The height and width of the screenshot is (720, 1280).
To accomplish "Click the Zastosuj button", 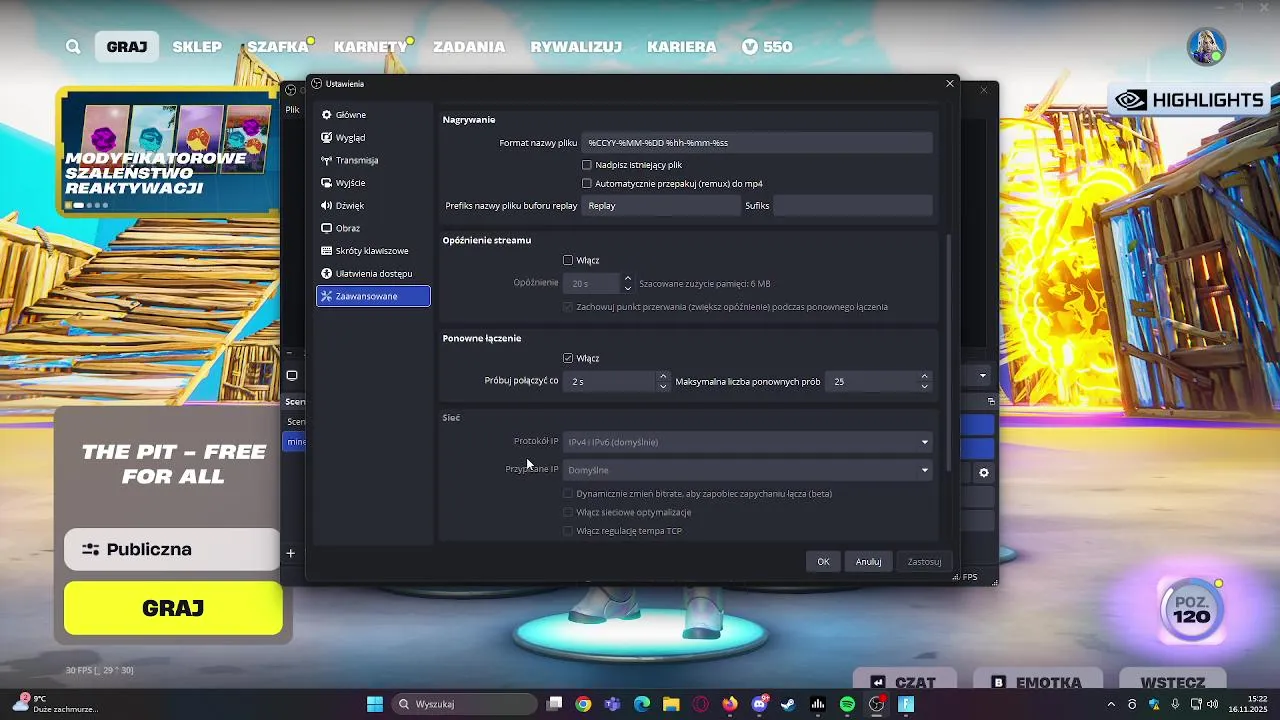I will point(924,562).
